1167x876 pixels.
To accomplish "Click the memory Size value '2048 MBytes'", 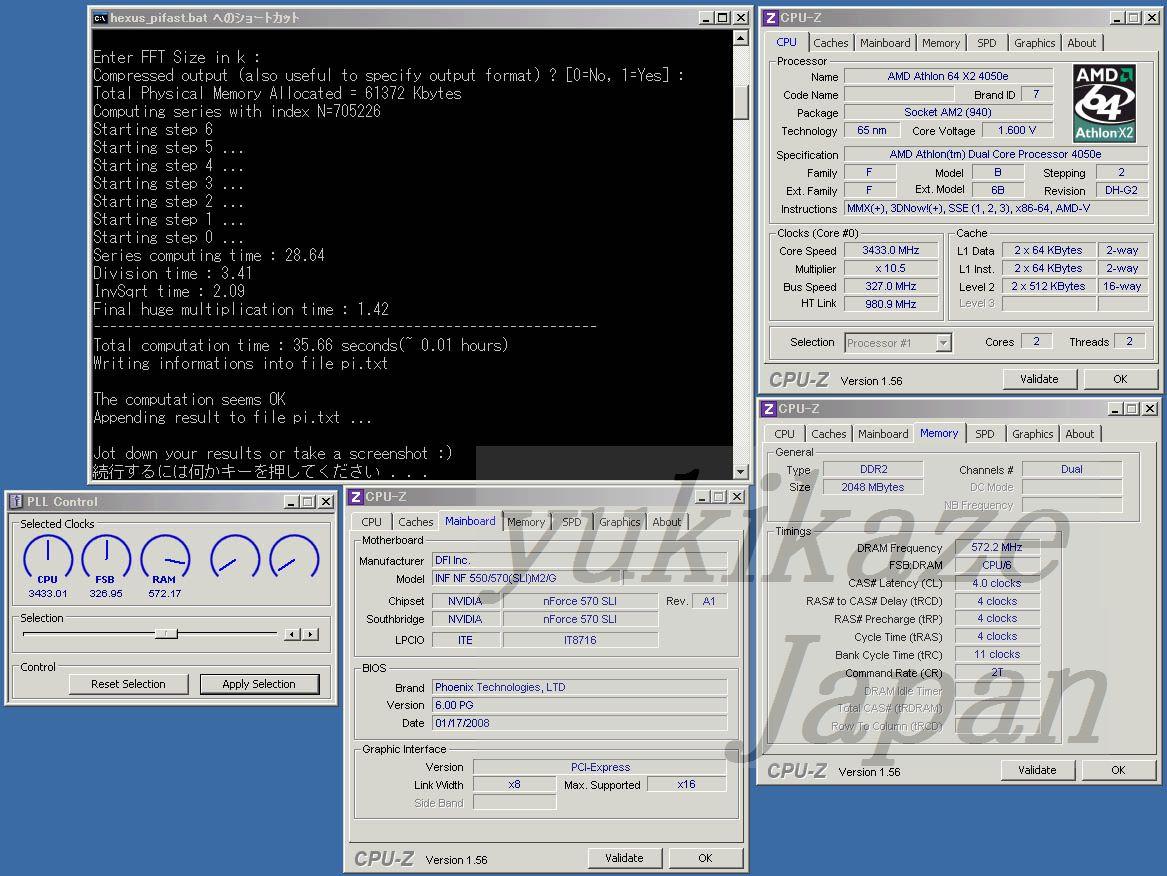I will tap(873, 487).
